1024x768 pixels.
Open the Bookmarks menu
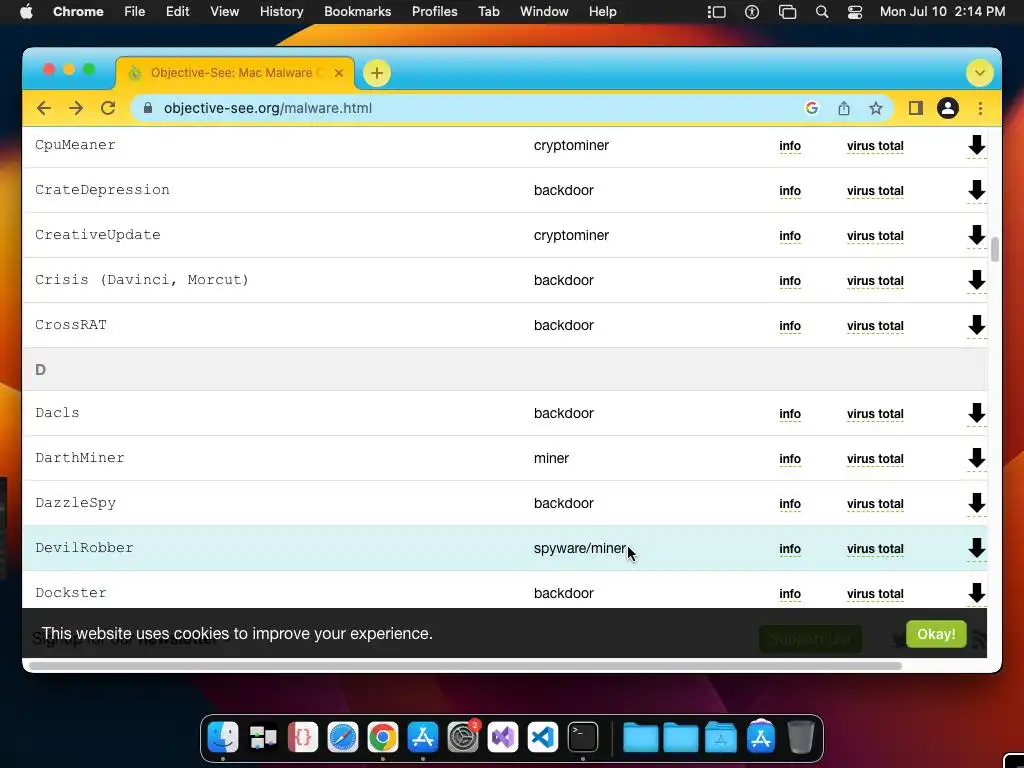pyautogui.click(x=357, y=12)
